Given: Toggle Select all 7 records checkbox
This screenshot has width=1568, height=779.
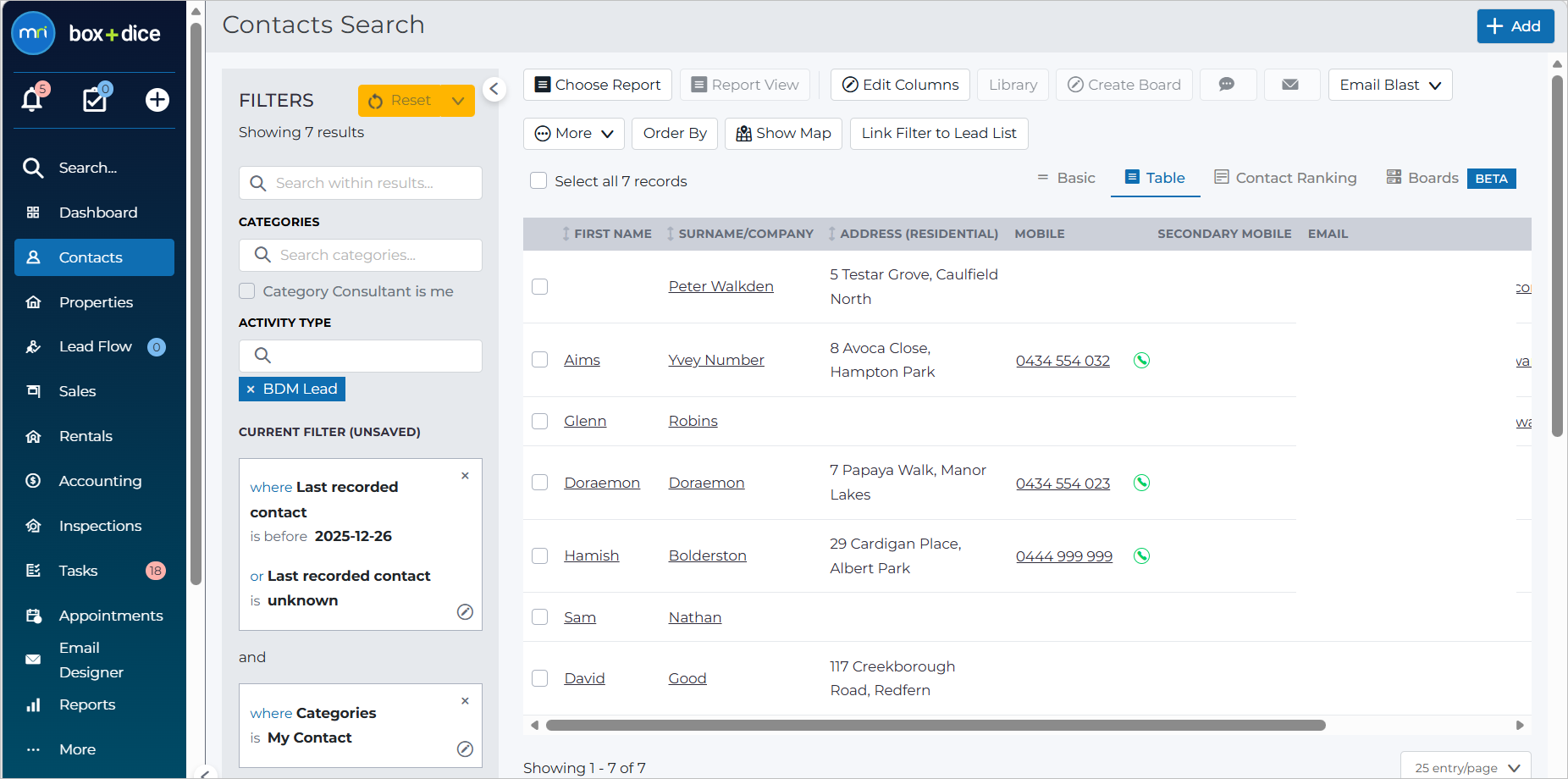Looking at the screenshot, I should pyautogui.click(x=538, y=180).
